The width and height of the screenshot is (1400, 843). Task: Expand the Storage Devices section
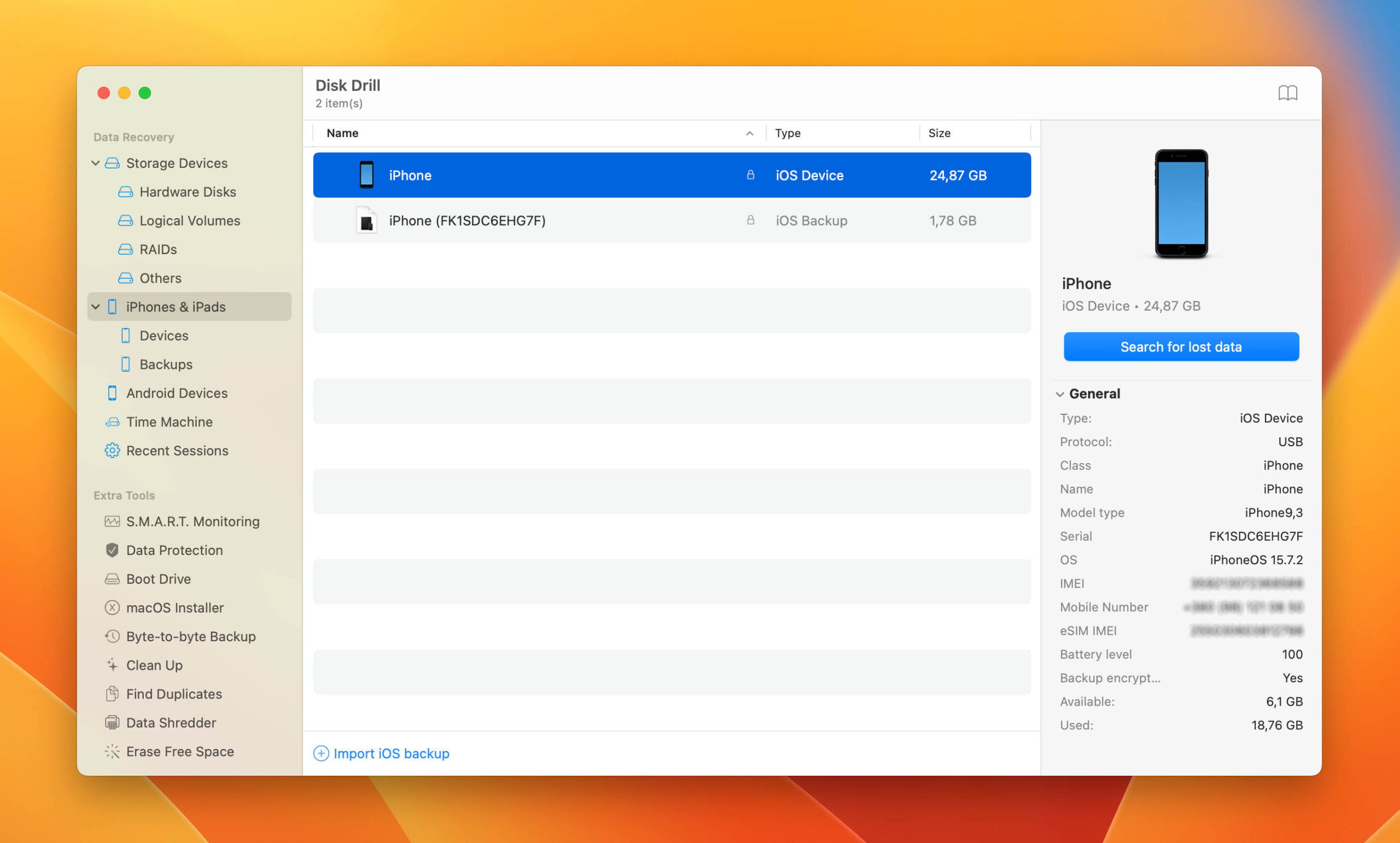pos(96,161)
